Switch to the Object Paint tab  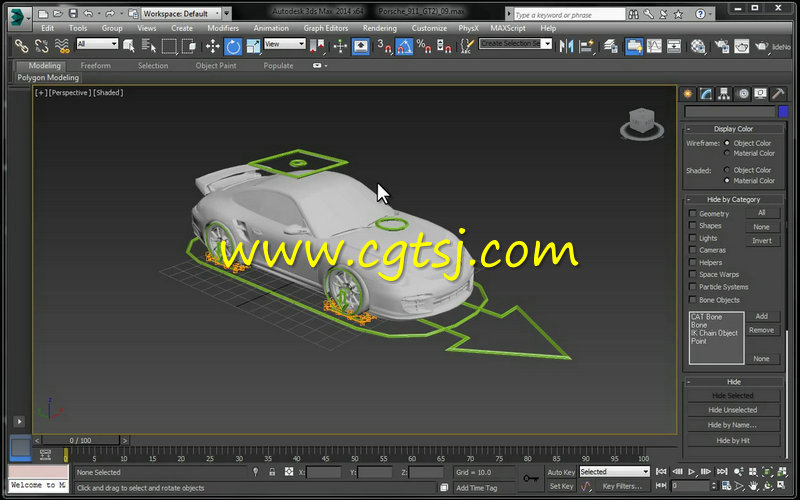pos(216,66)
